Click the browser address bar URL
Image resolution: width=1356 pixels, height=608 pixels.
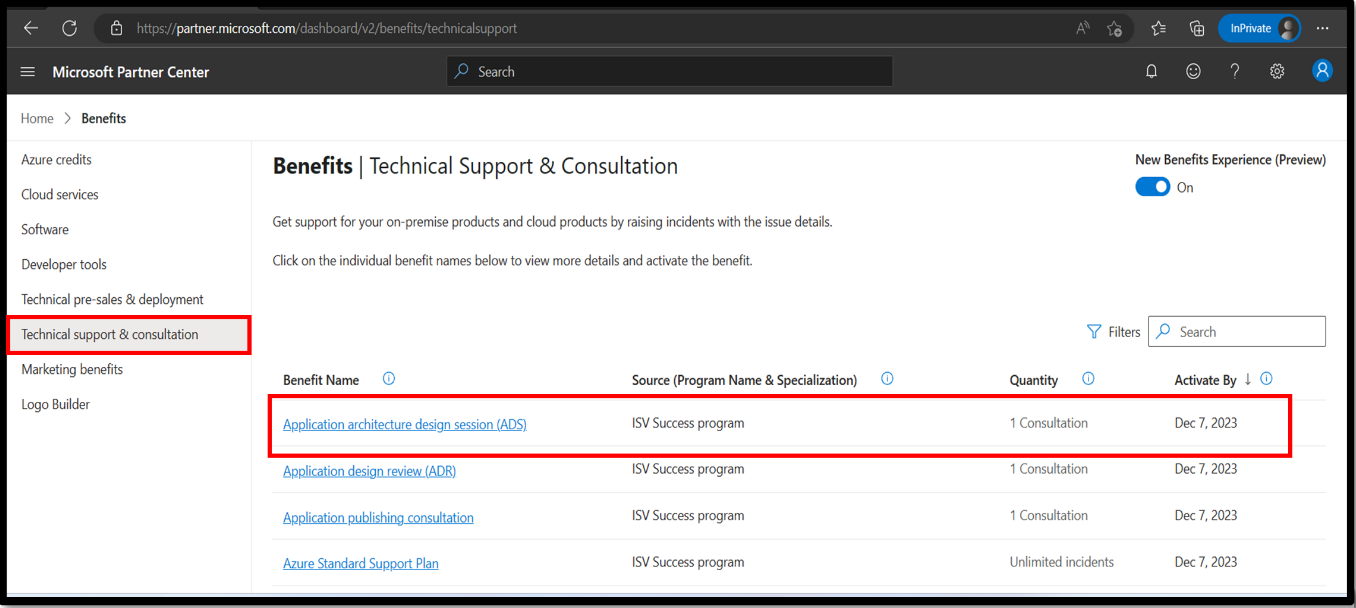[x=327, y=28]
